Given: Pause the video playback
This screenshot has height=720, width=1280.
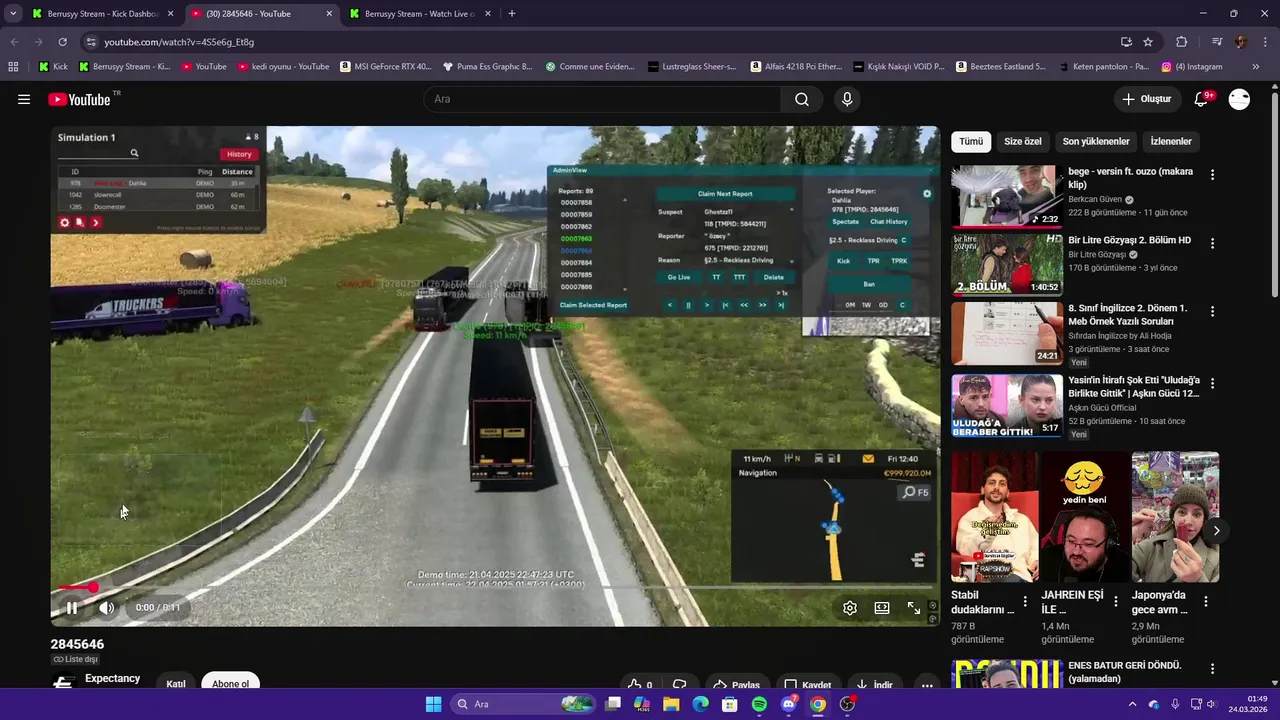Looking at the screenshot, I should (x=72, y=607).
